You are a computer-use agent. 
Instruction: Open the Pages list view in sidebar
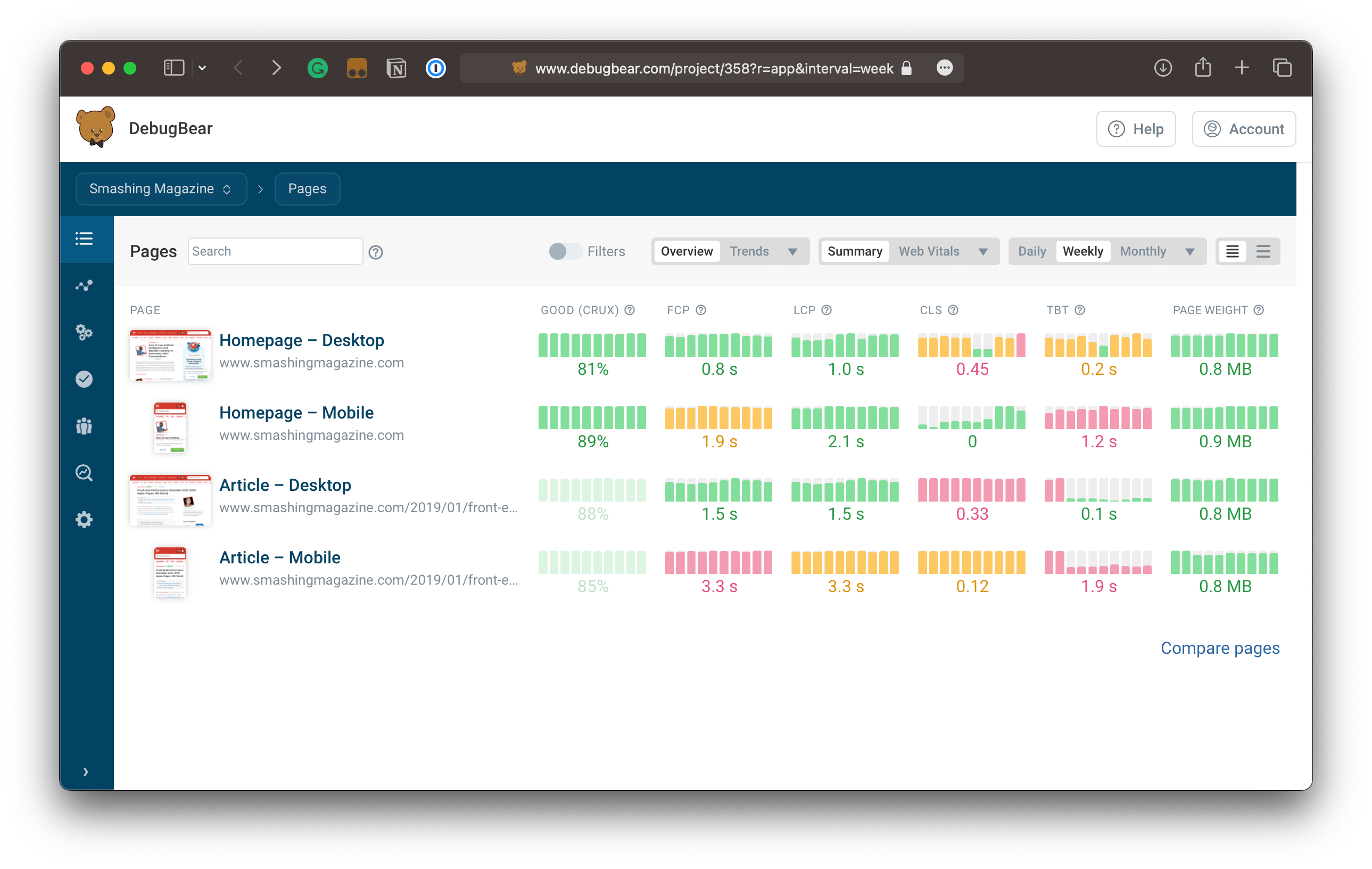[x=84, y=239]
